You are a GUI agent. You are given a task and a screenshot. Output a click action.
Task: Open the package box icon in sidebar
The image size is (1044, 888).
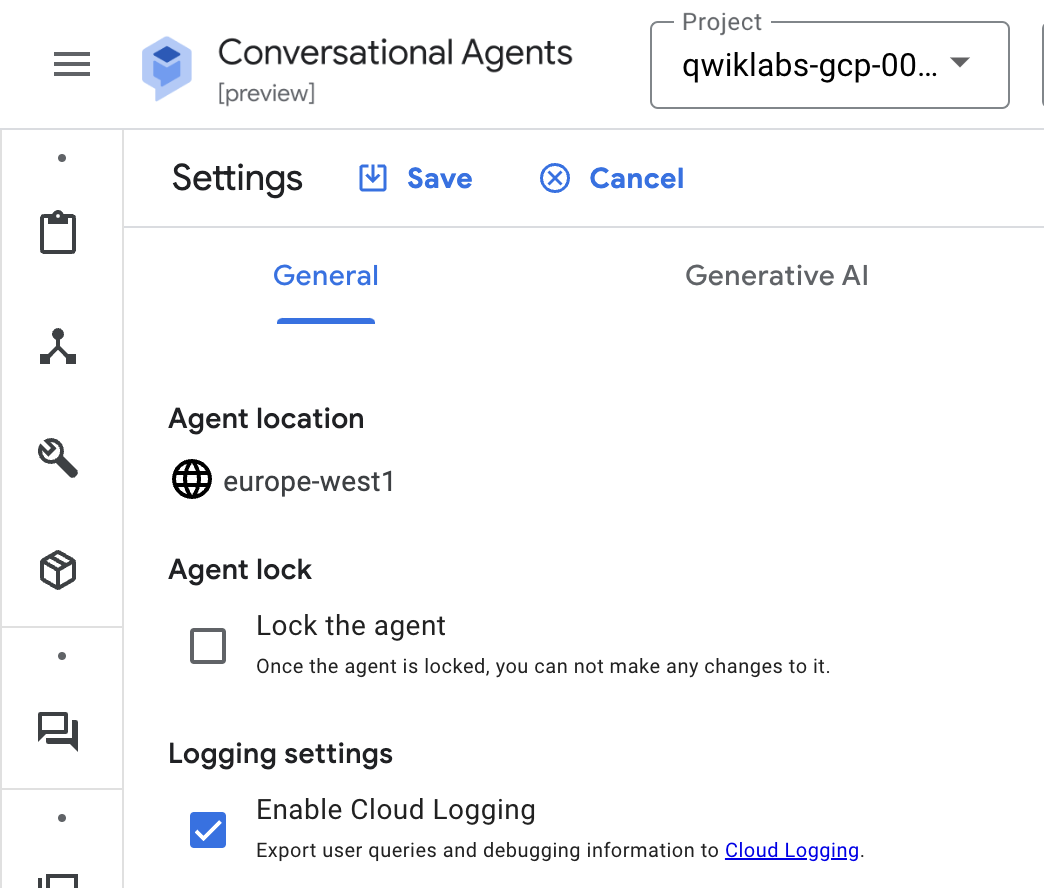(x=58, y=570)
